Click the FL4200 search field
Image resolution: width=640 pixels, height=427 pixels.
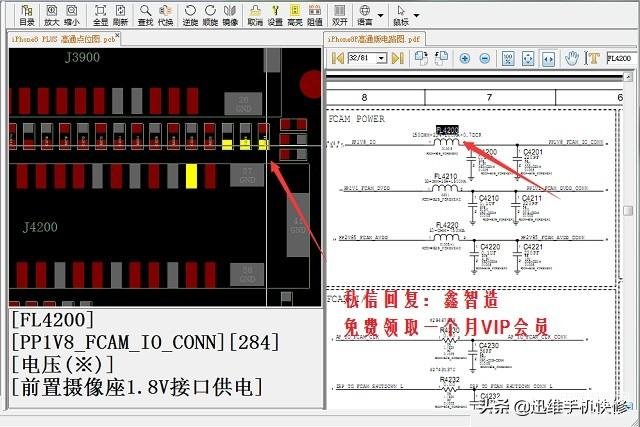pyautogui.click(x=621, y=58)
